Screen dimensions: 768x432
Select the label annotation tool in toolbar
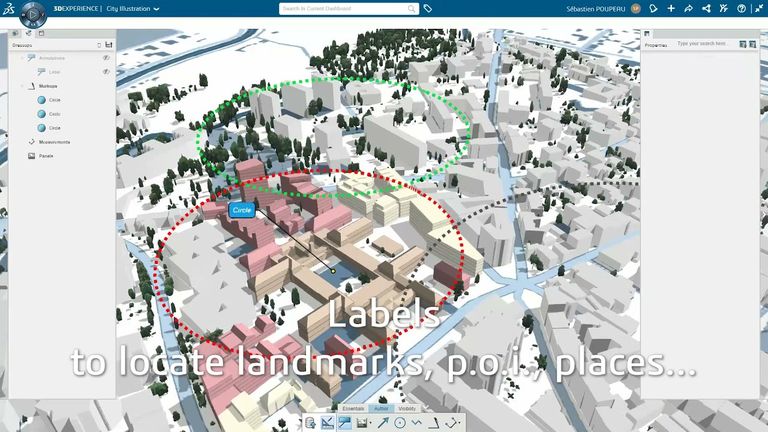[344, 423]
